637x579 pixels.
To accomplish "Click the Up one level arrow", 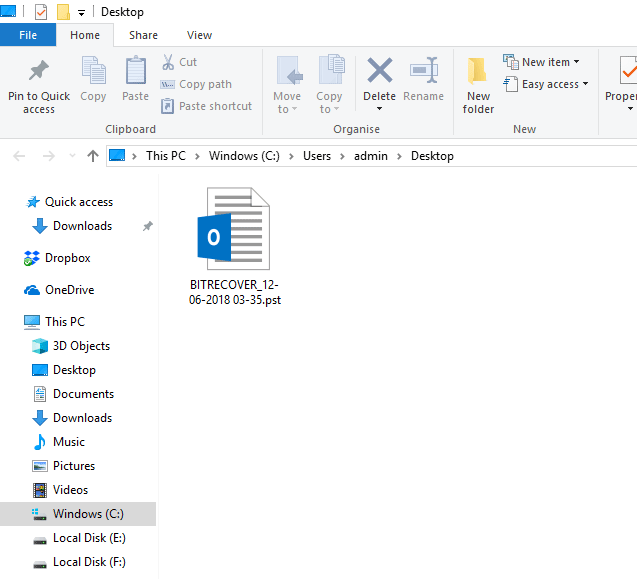I will click(x=93, y=156).
